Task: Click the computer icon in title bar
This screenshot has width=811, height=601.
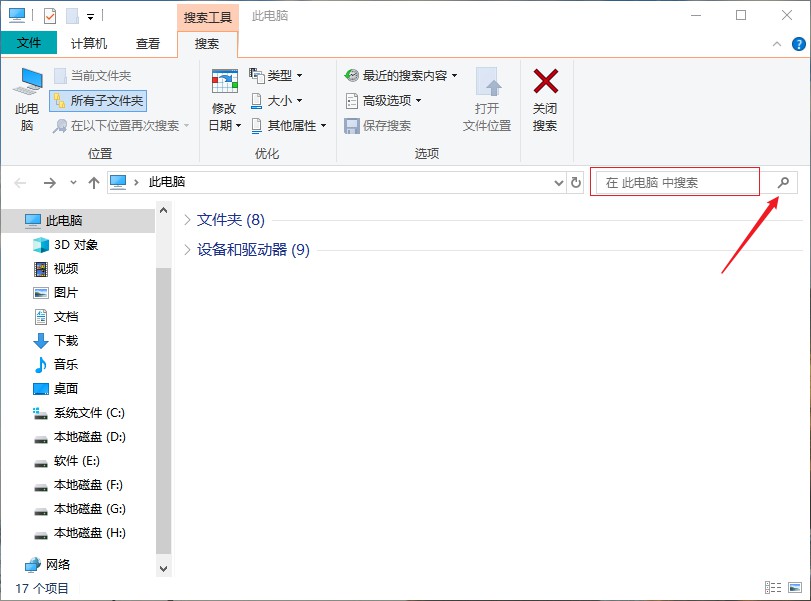Action: click(x=17, y=16)
